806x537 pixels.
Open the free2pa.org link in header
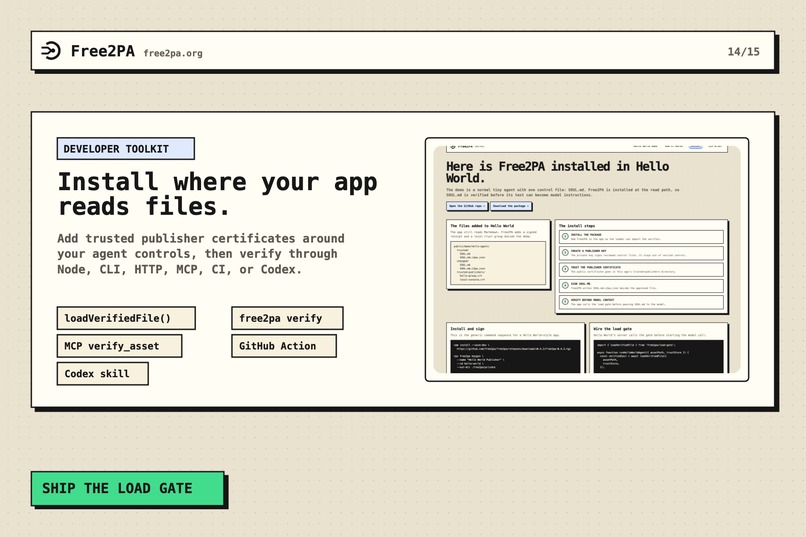[x=173, y=53]
